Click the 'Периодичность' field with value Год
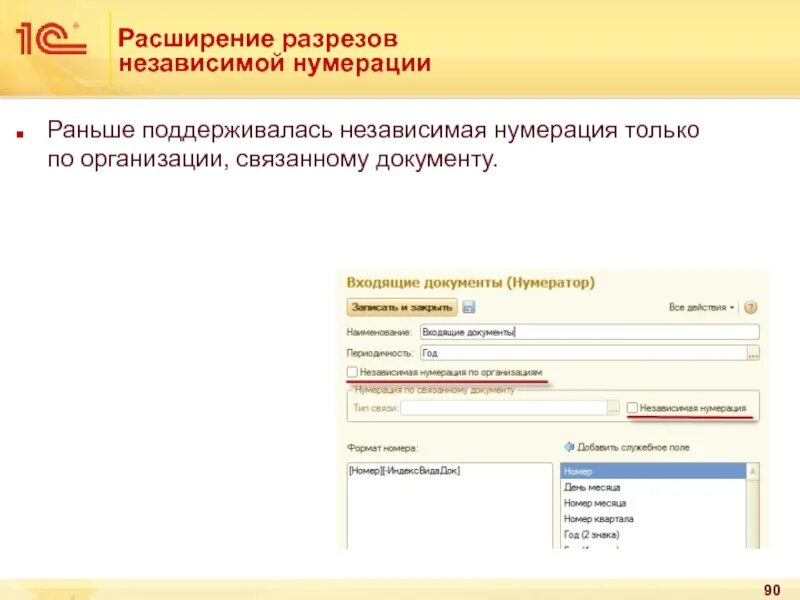The height and width of the screenshot is (600, 800). tap(584, 353)
